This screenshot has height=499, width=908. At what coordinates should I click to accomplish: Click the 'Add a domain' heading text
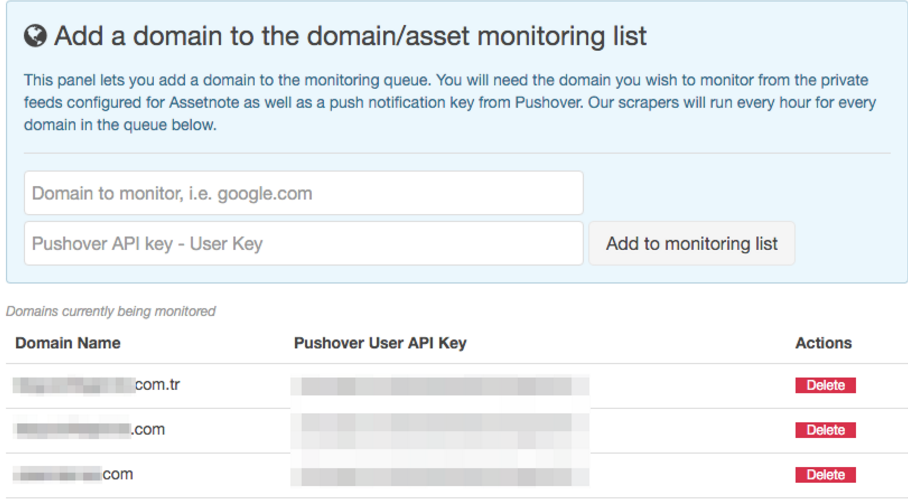click(350, 37)
